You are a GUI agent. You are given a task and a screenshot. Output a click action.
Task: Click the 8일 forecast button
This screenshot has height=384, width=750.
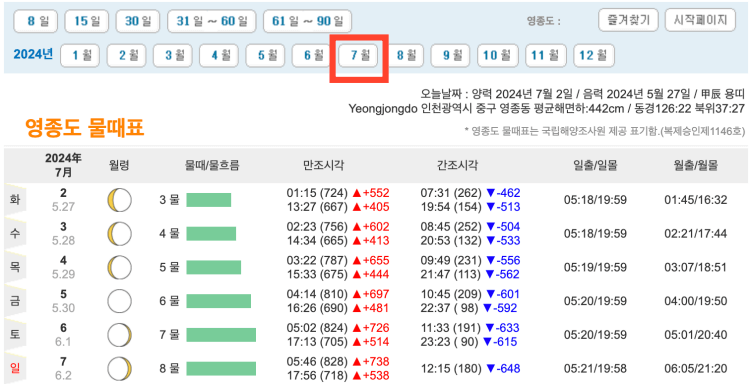click(35, 21)
